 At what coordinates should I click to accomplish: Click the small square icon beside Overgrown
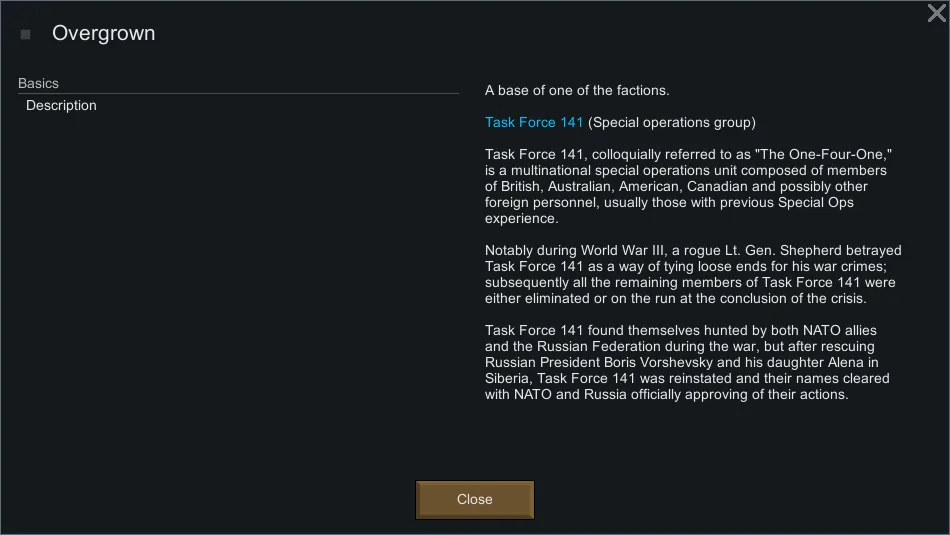pyautogui.click(x=26, y=34)
